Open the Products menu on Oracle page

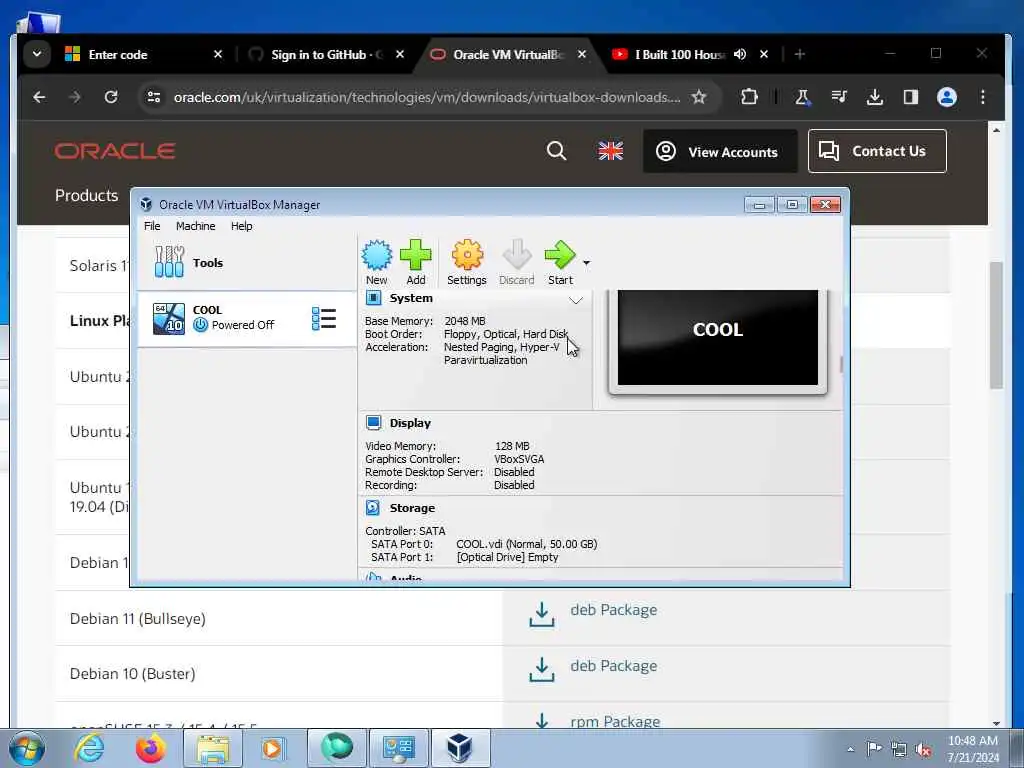coord(87,195)
